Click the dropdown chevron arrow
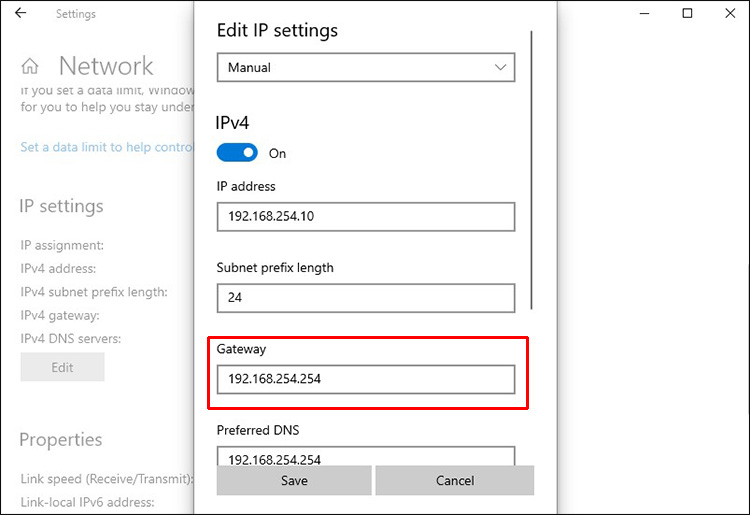Viewport: 750px width, 515px height. click(501, 68)
